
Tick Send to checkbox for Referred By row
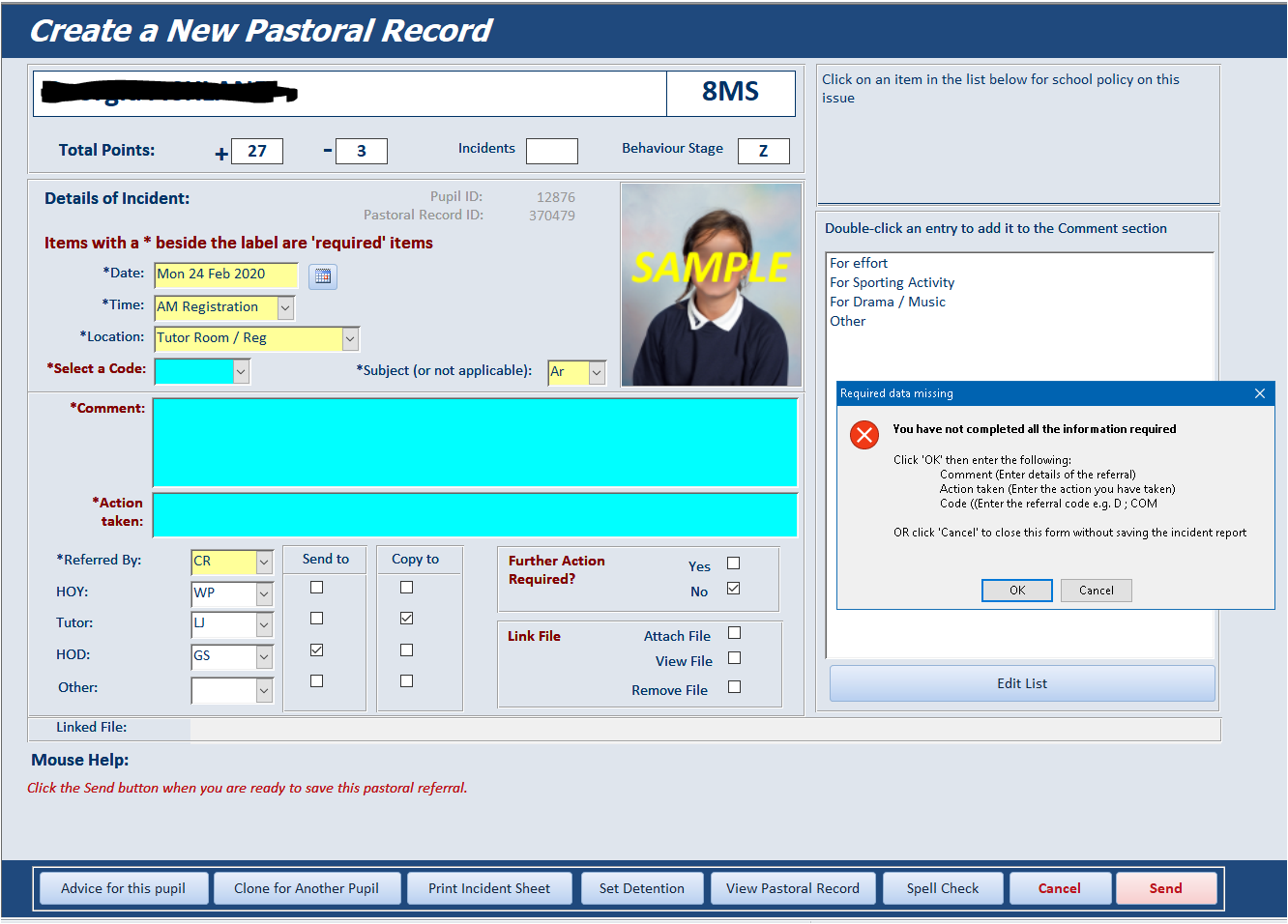click(316, 587)
